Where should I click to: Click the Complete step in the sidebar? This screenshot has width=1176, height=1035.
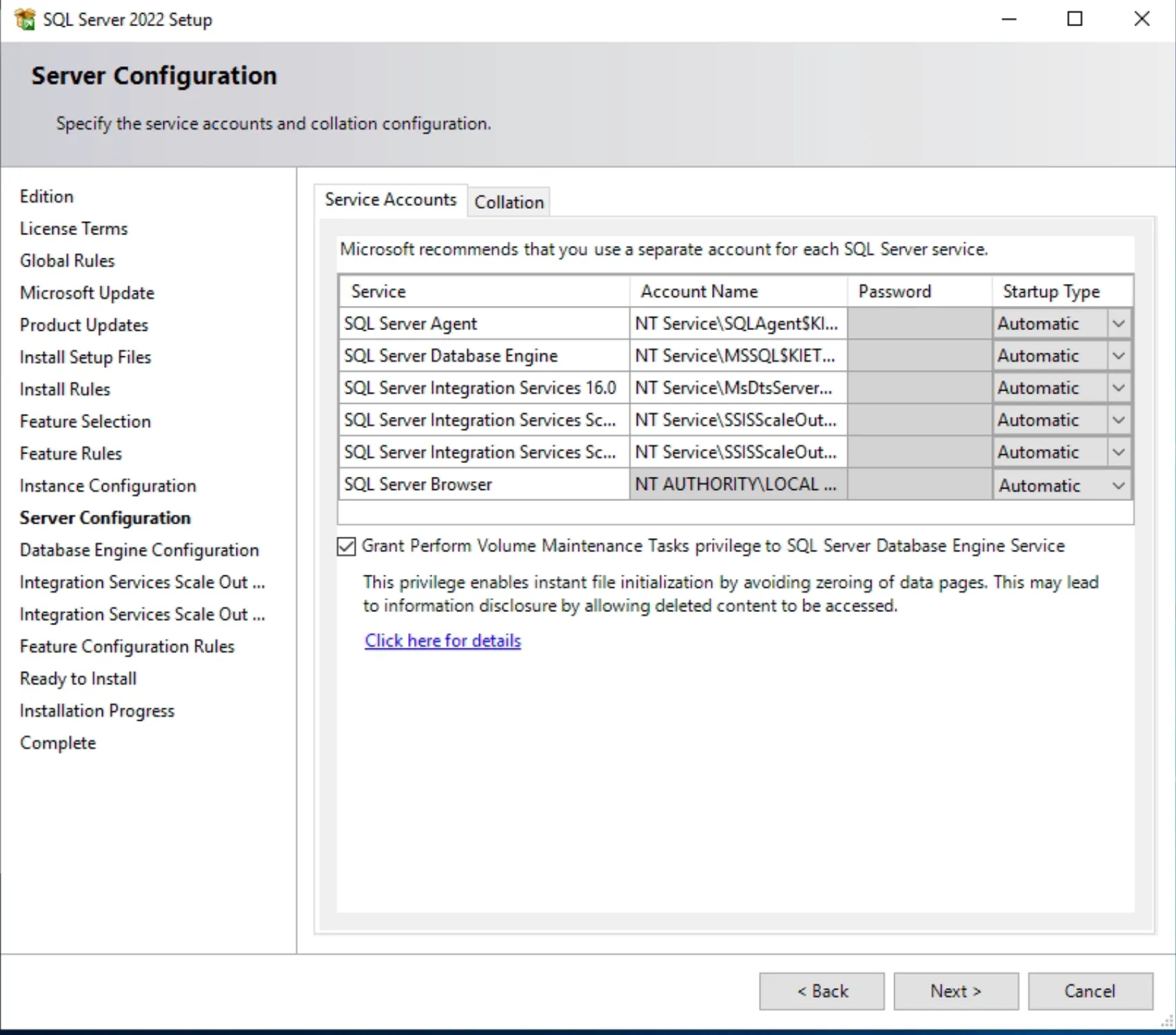[58, 743]
